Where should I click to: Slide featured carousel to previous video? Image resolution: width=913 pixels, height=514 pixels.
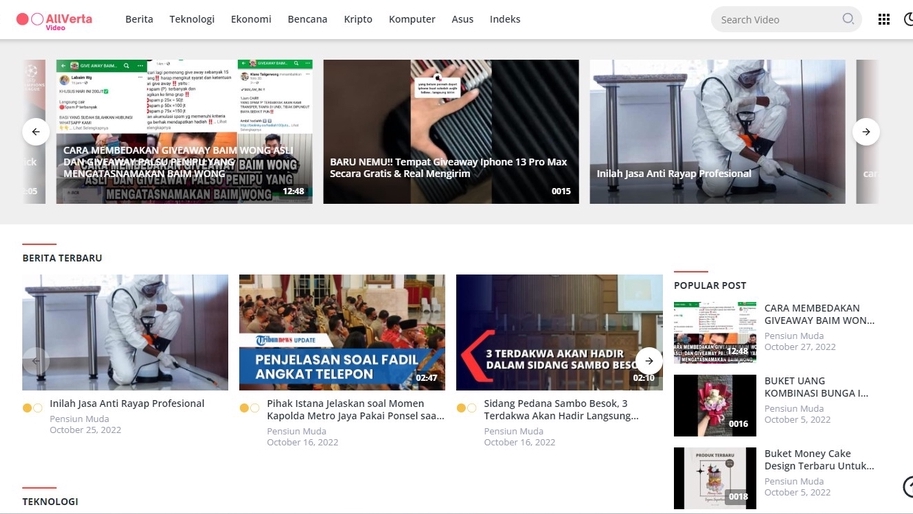(36, 132)
